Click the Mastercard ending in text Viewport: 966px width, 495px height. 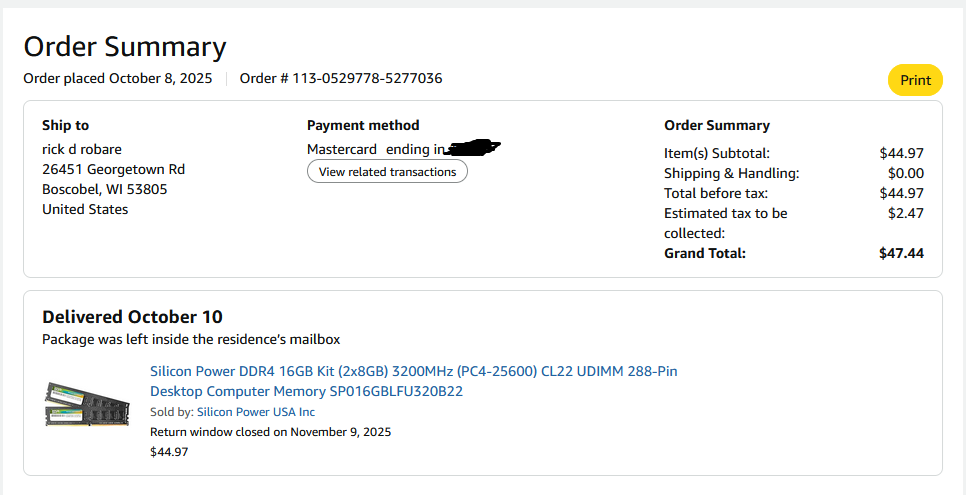pos(375,149)
